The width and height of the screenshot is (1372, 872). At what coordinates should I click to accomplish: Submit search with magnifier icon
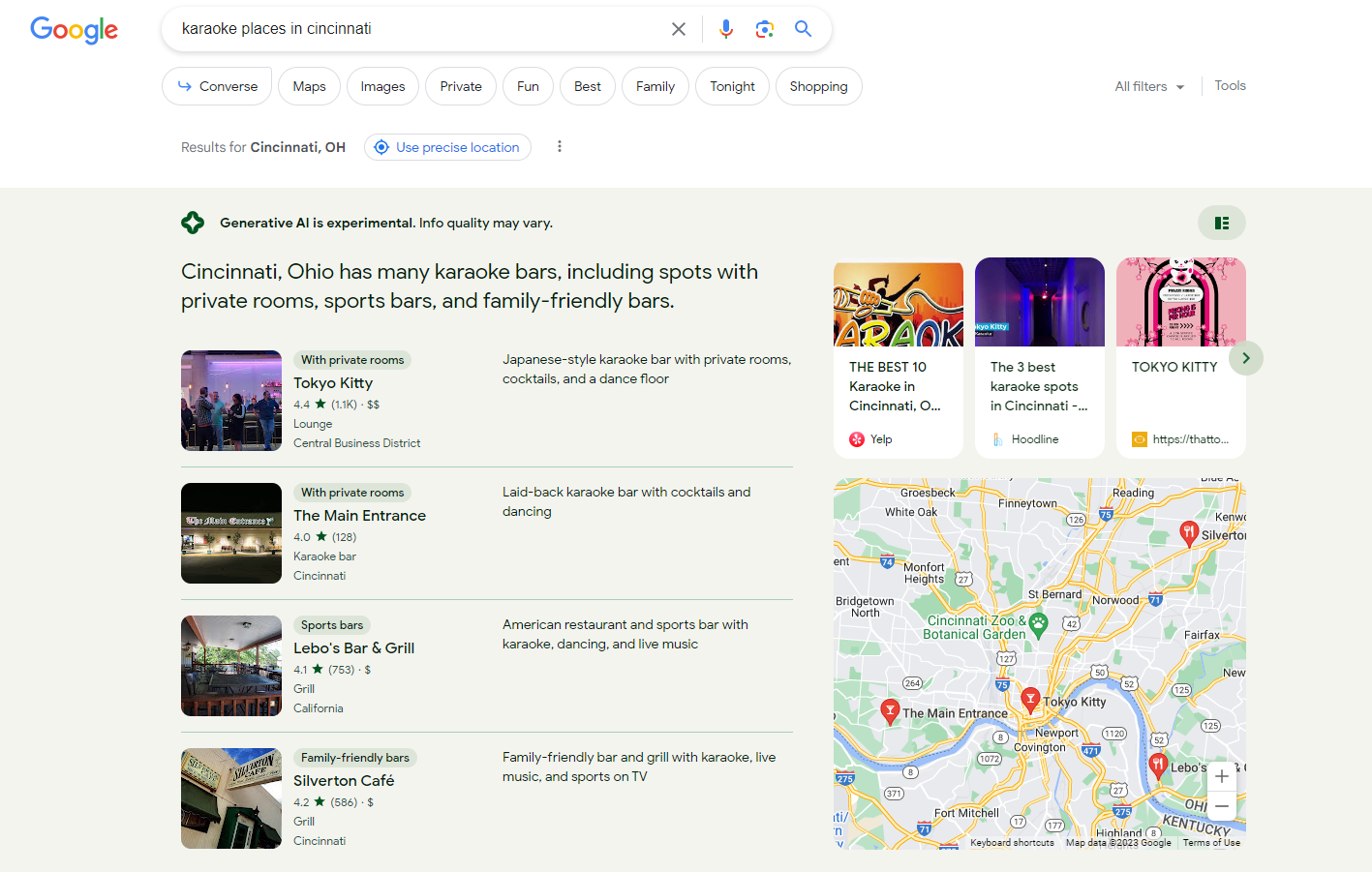(803, 29)
